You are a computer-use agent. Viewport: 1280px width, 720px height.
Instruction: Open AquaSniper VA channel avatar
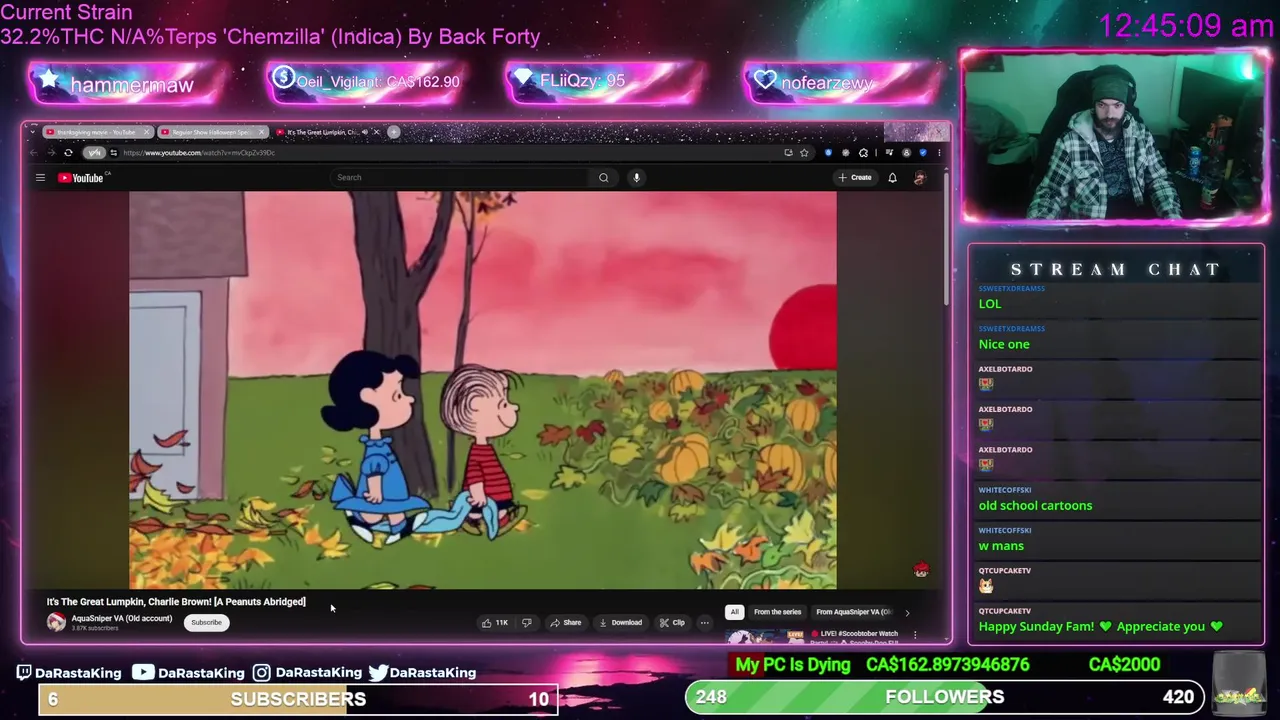click(x=56, y=622)
